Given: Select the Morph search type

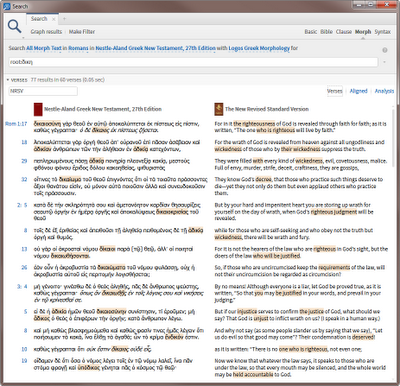Looking at the screenshot, I should 363,32.
